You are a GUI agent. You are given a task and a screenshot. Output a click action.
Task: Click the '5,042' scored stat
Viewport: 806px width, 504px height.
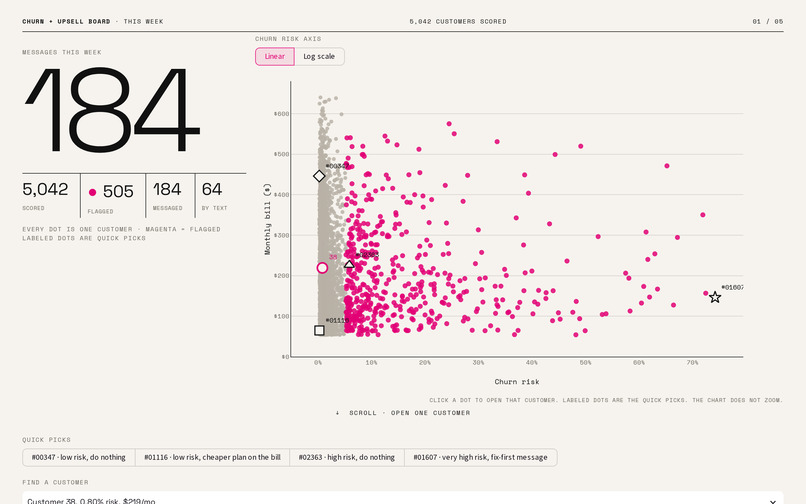[x=45, y=189]
